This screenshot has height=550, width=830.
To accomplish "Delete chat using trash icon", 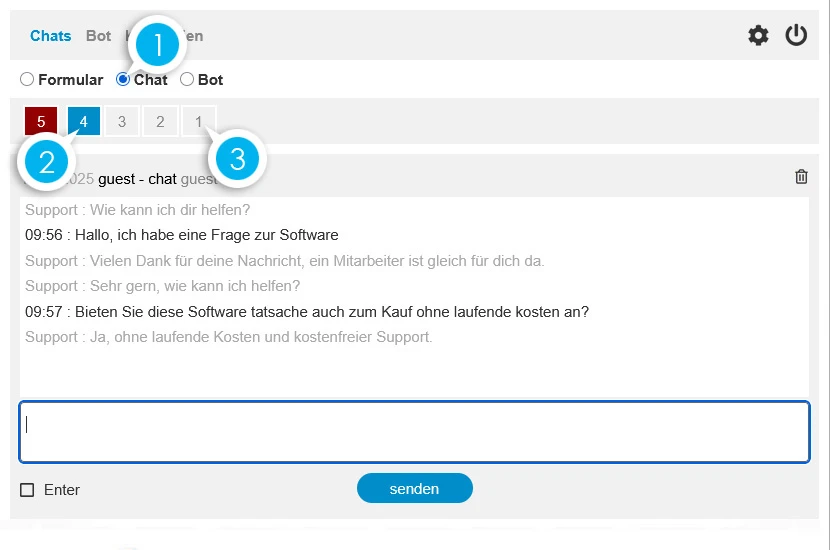I will point(801,177).
